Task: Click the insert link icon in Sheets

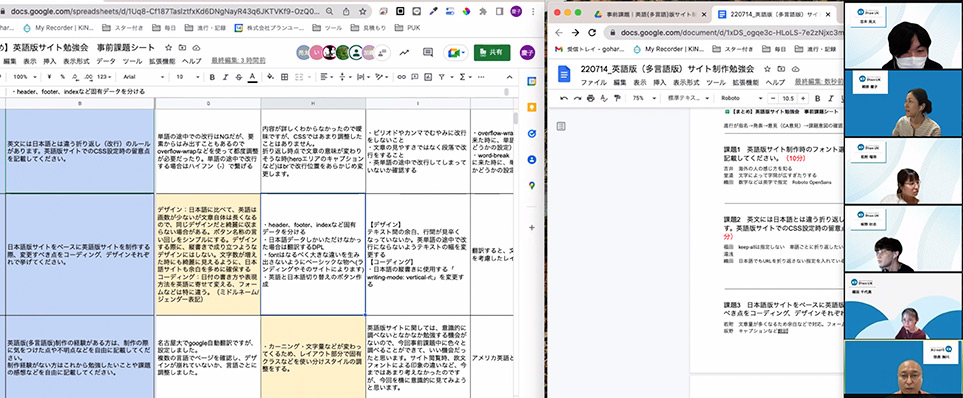Action: (402, 77)
